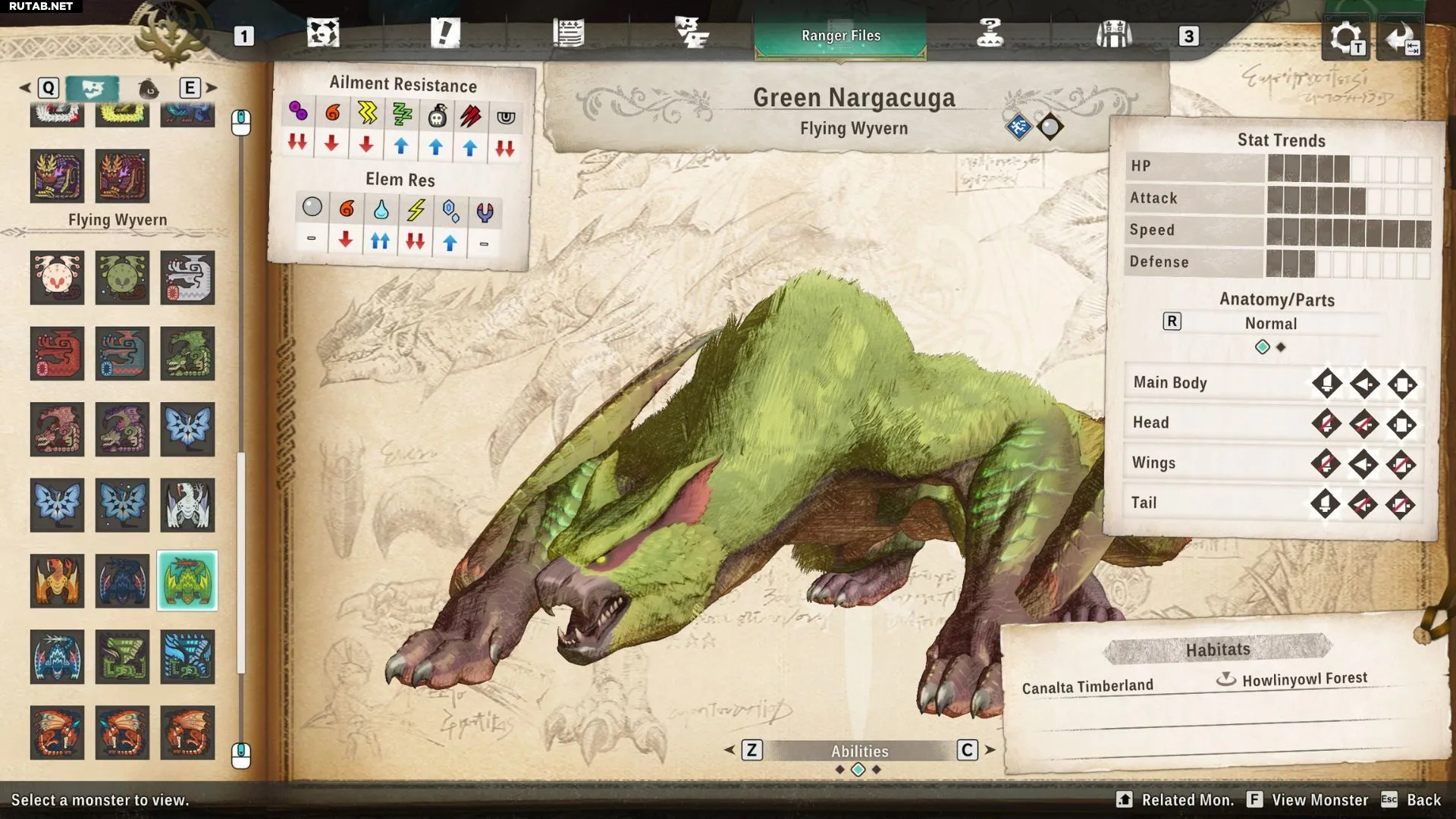Switch to the Ranger Files tab
The height and width of the screenshot is (819, 1456).
[840, 36]
